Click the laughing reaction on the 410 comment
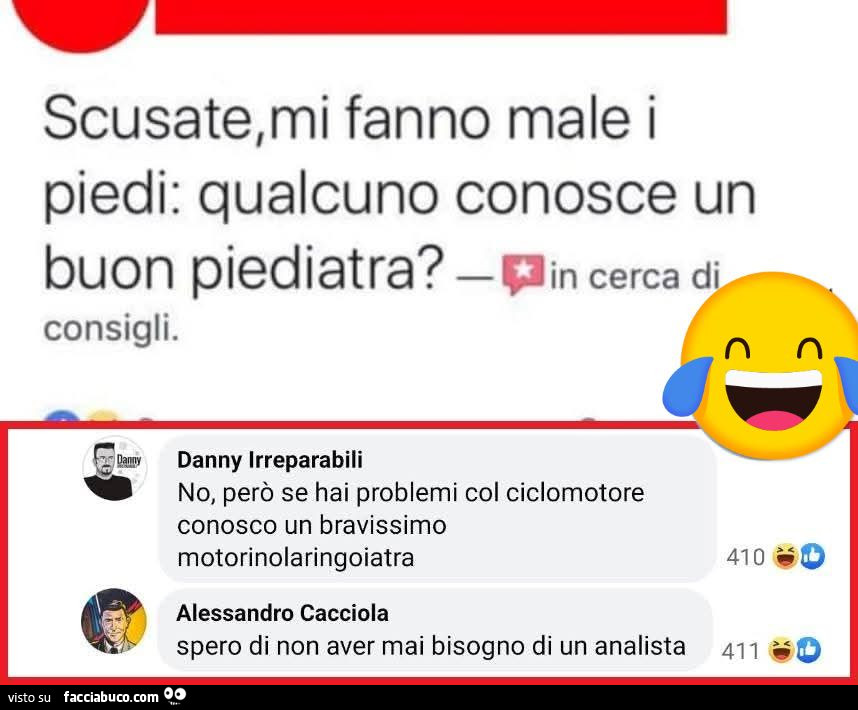The image size is (858, 710). (x=785, y=557)
